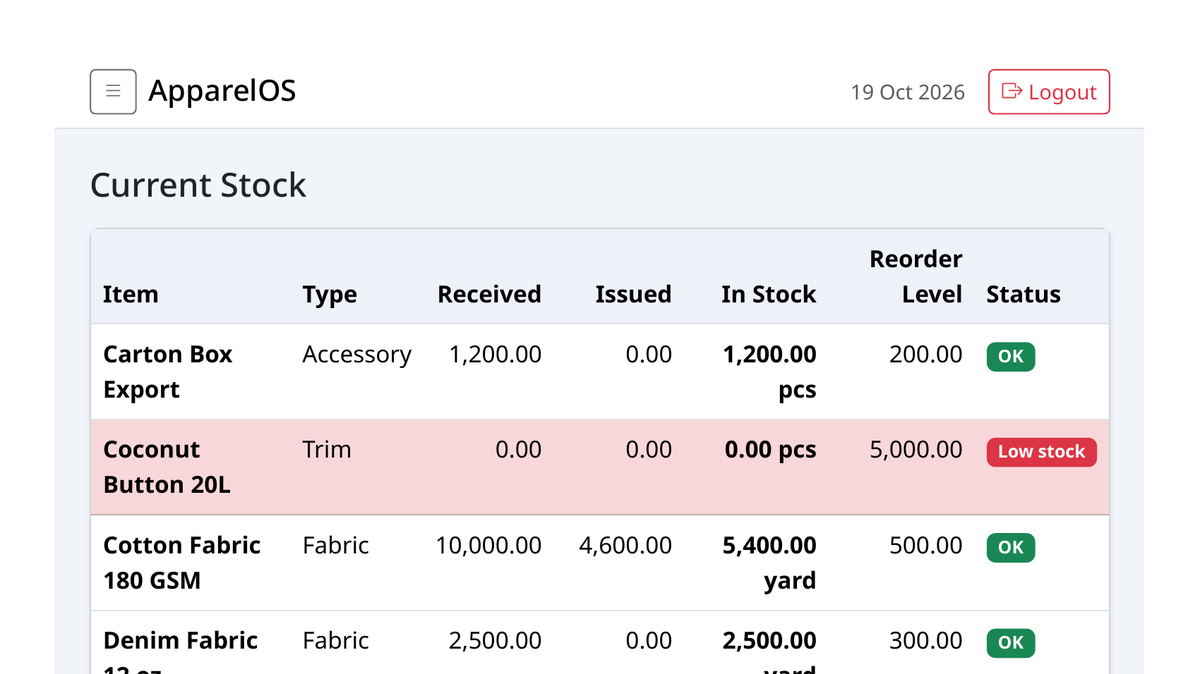Click Carton Box in-stock 1,200.00 pcs
The height and width of the screenshot is (674, 1200).
(x=770, y=372)
